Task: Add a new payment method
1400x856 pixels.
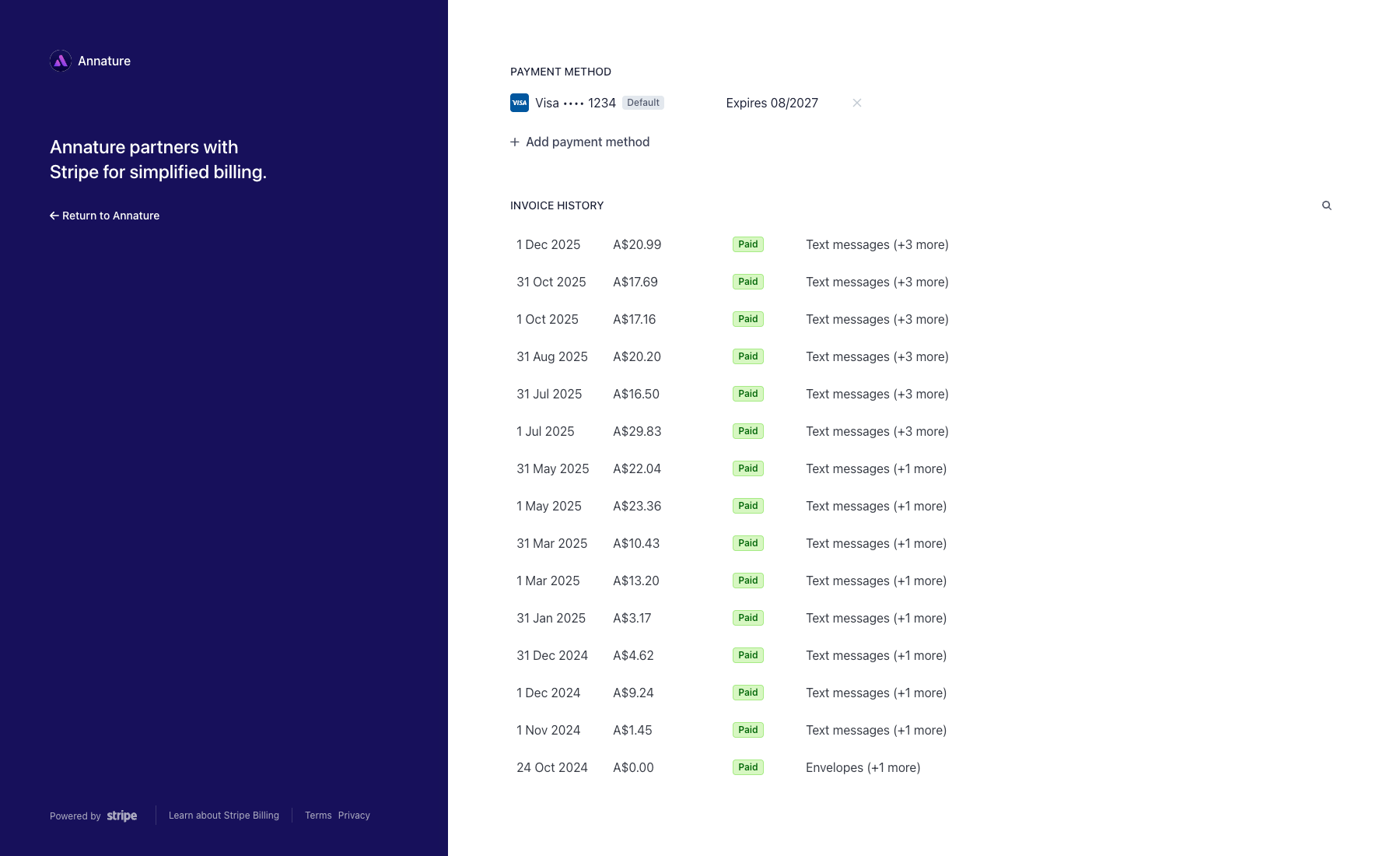Action: pyautogui.click(x=580, y=142)
